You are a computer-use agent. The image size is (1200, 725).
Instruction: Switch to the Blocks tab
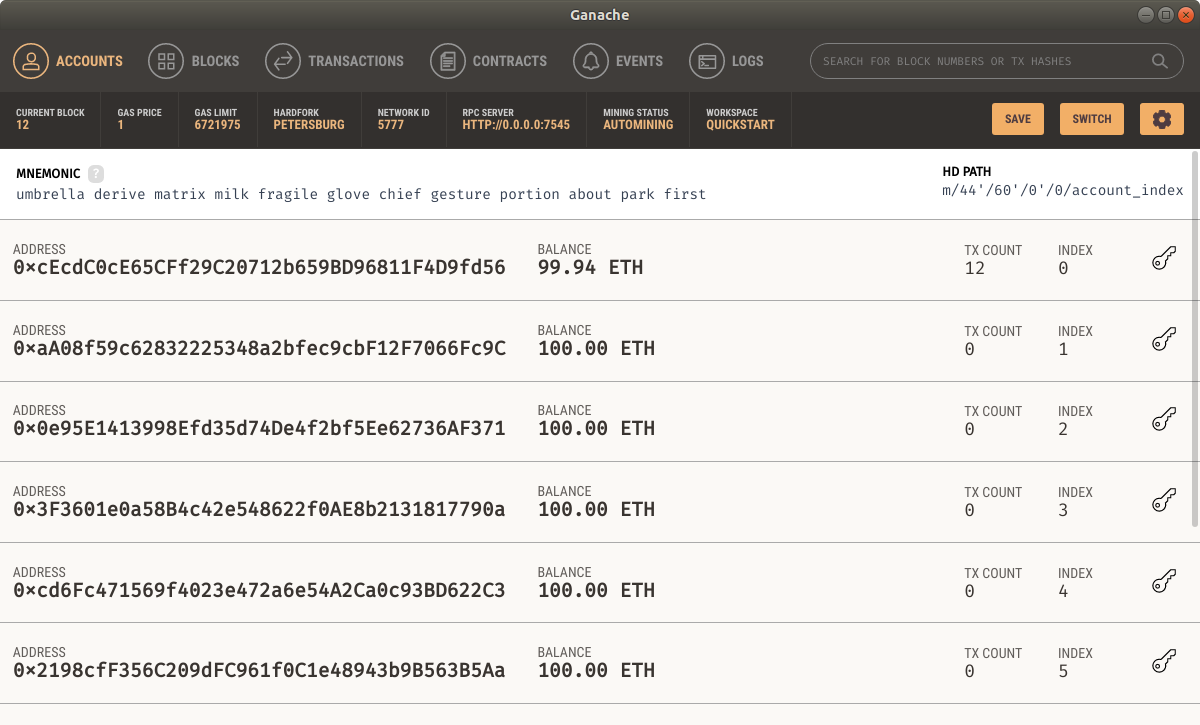tap(194, 61)
